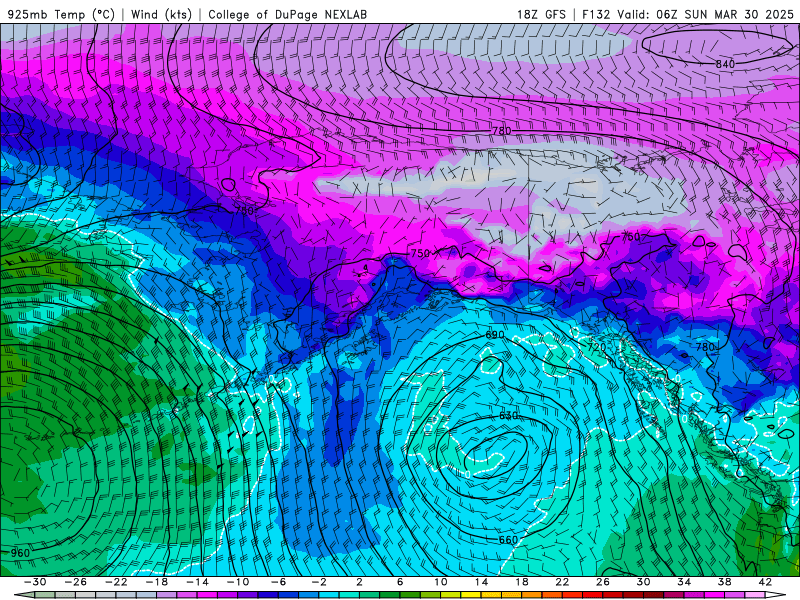Image resolution: width=800 pixels, height=600 pixels.
Task: Select the '10' positive color scale label
Action: [x=441, y=582]
